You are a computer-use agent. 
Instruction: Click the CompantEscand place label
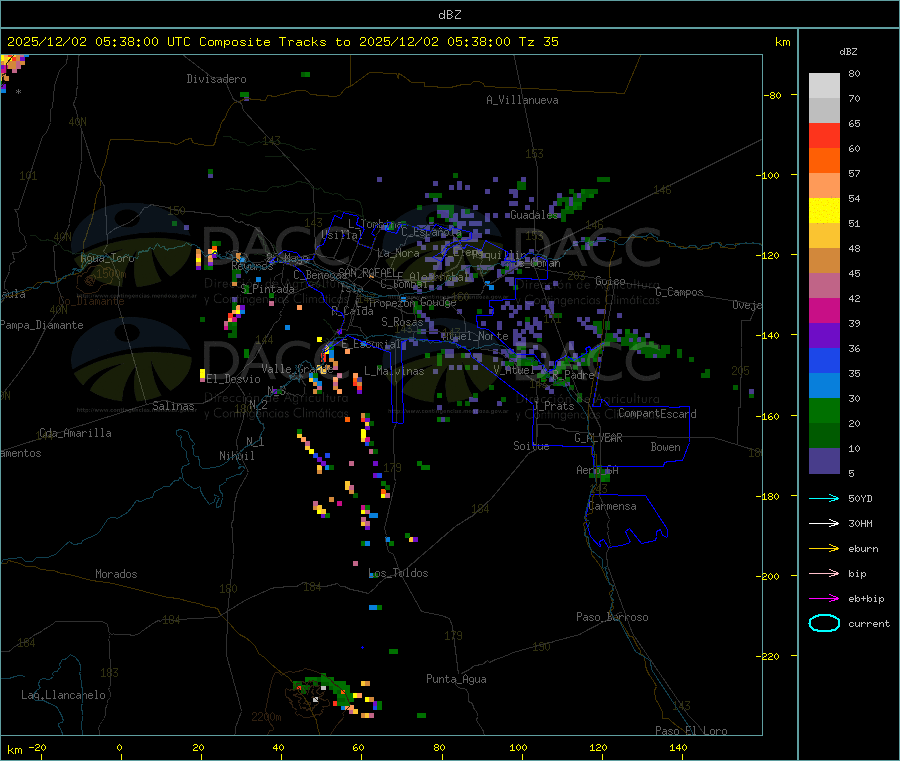[657, 414]
